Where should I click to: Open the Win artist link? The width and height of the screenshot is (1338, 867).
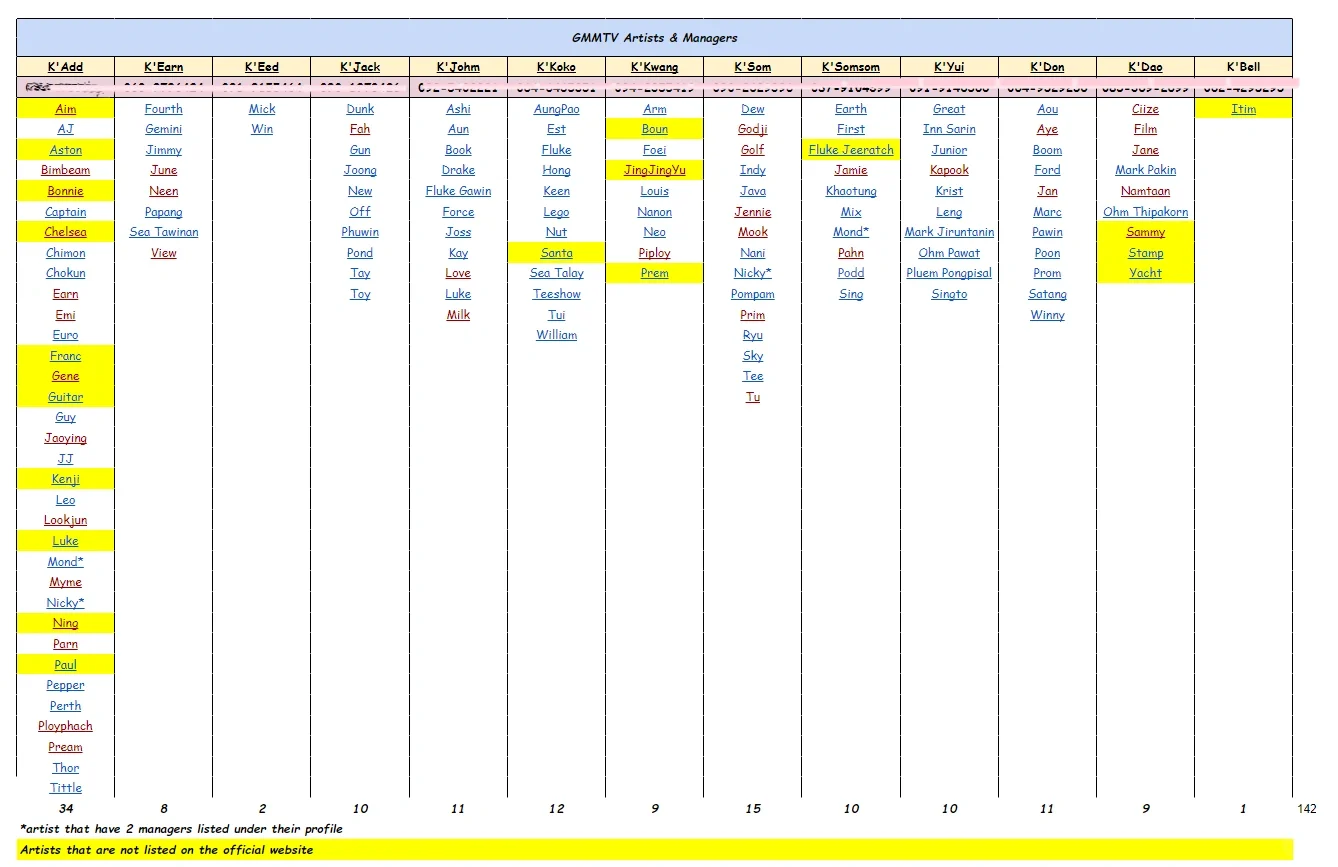262,129
